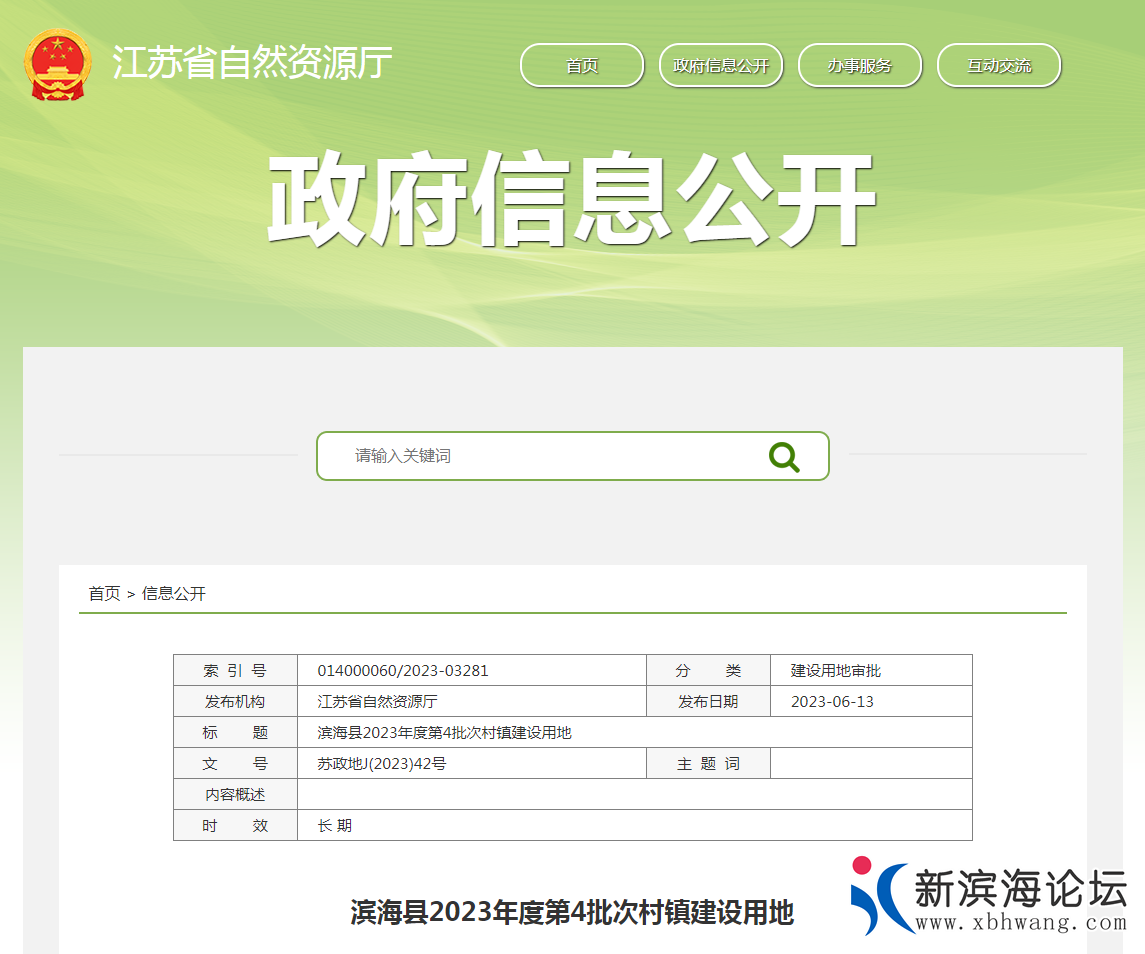Open the 首页 navigation tab

tap(581, 65)
